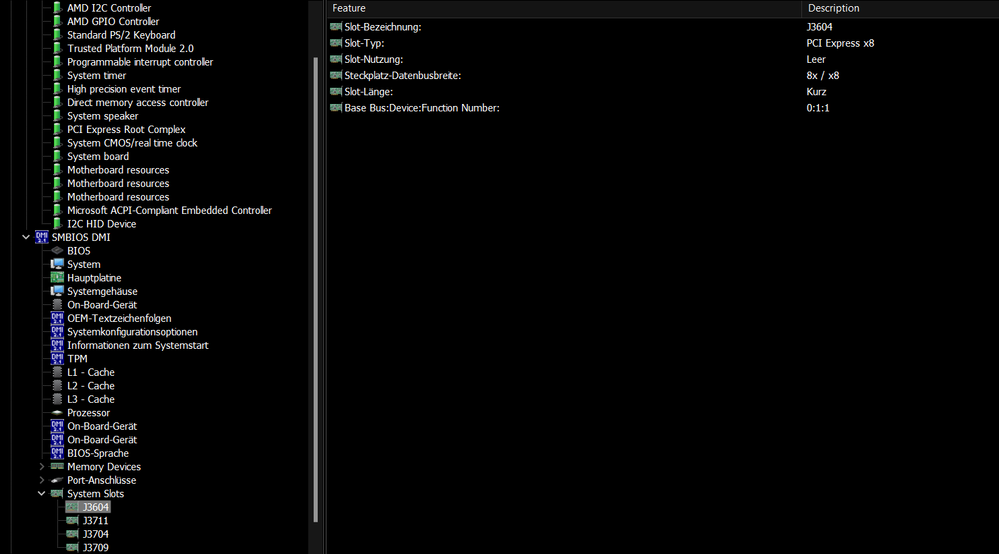Click the 0:1:1 bus value
999x554 pixels.
(x=818, y=108)
